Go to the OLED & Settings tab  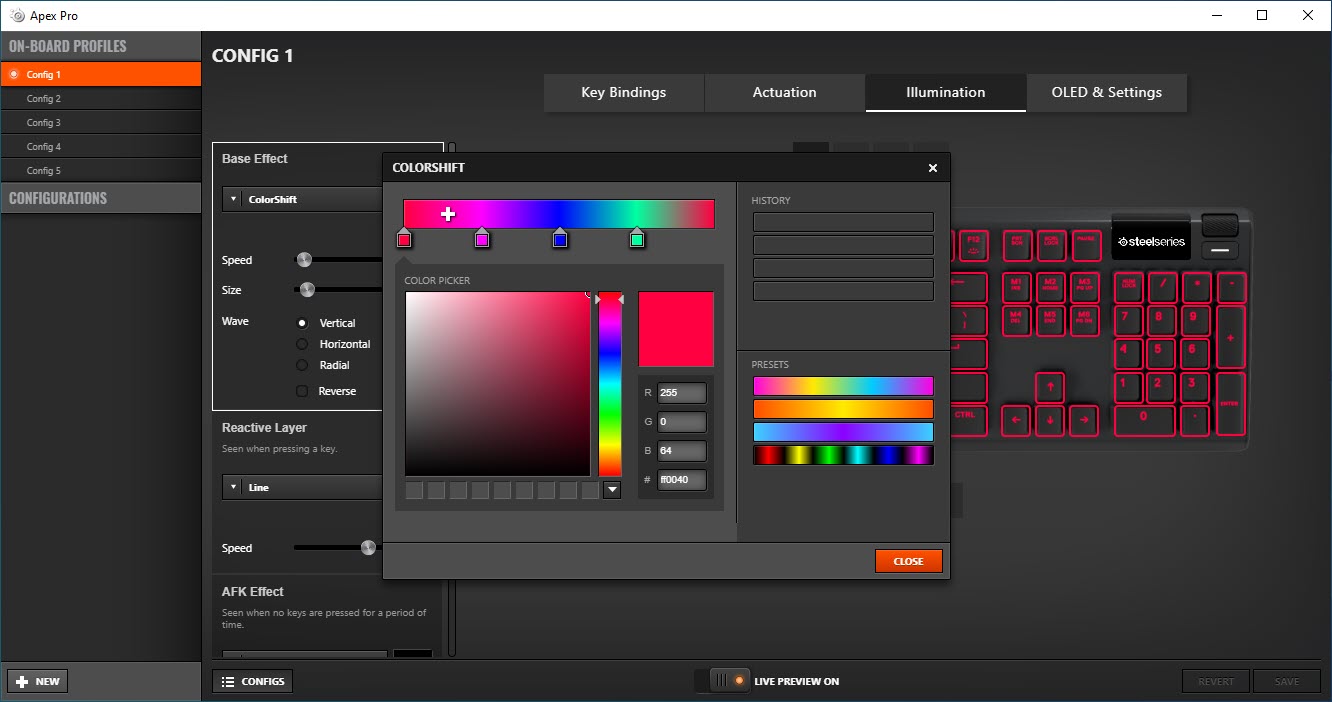1107,92
